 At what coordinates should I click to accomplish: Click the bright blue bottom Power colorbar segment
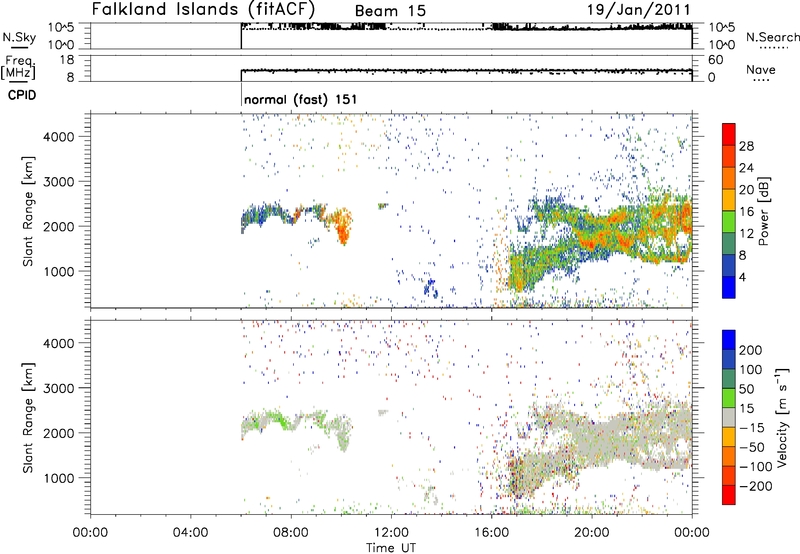(x=729, y=287)
